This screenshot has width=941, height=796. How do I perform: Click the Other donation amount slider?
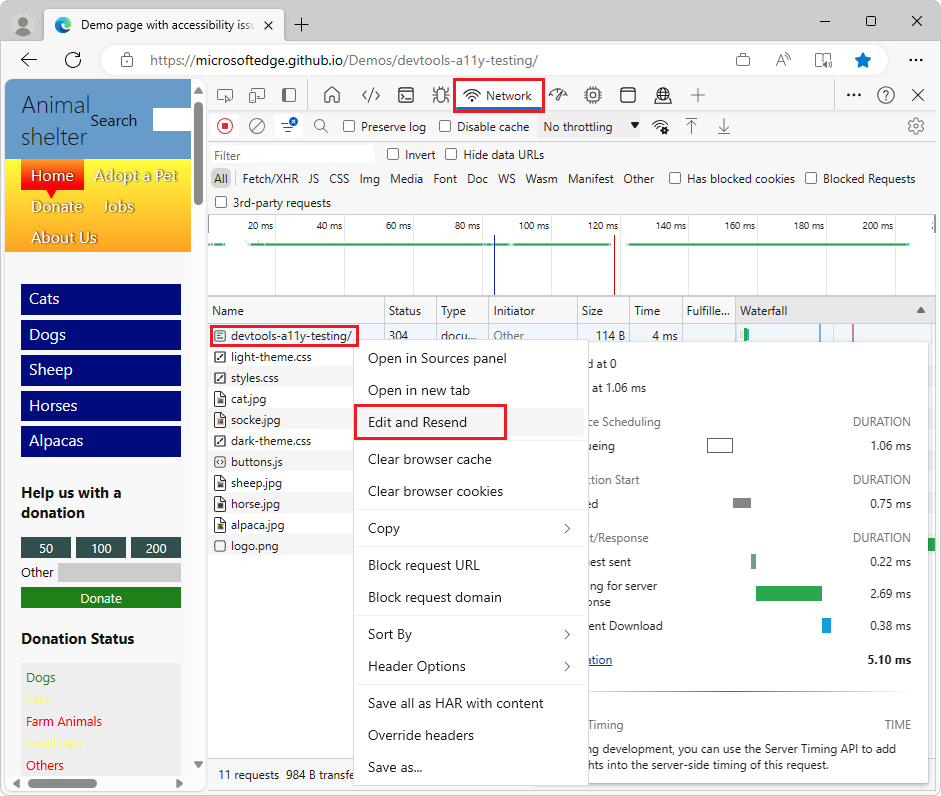click(122, 572)
